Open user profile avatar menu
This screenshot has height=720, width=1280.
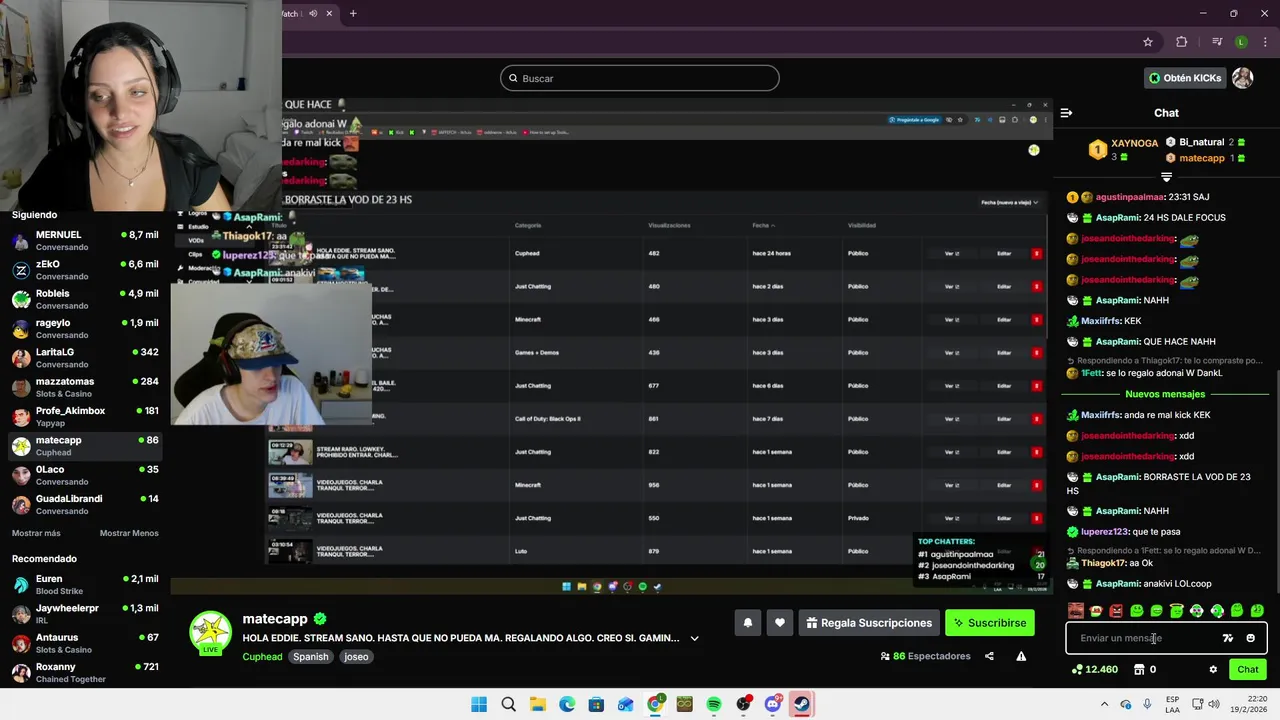(x=1243, y=78)
